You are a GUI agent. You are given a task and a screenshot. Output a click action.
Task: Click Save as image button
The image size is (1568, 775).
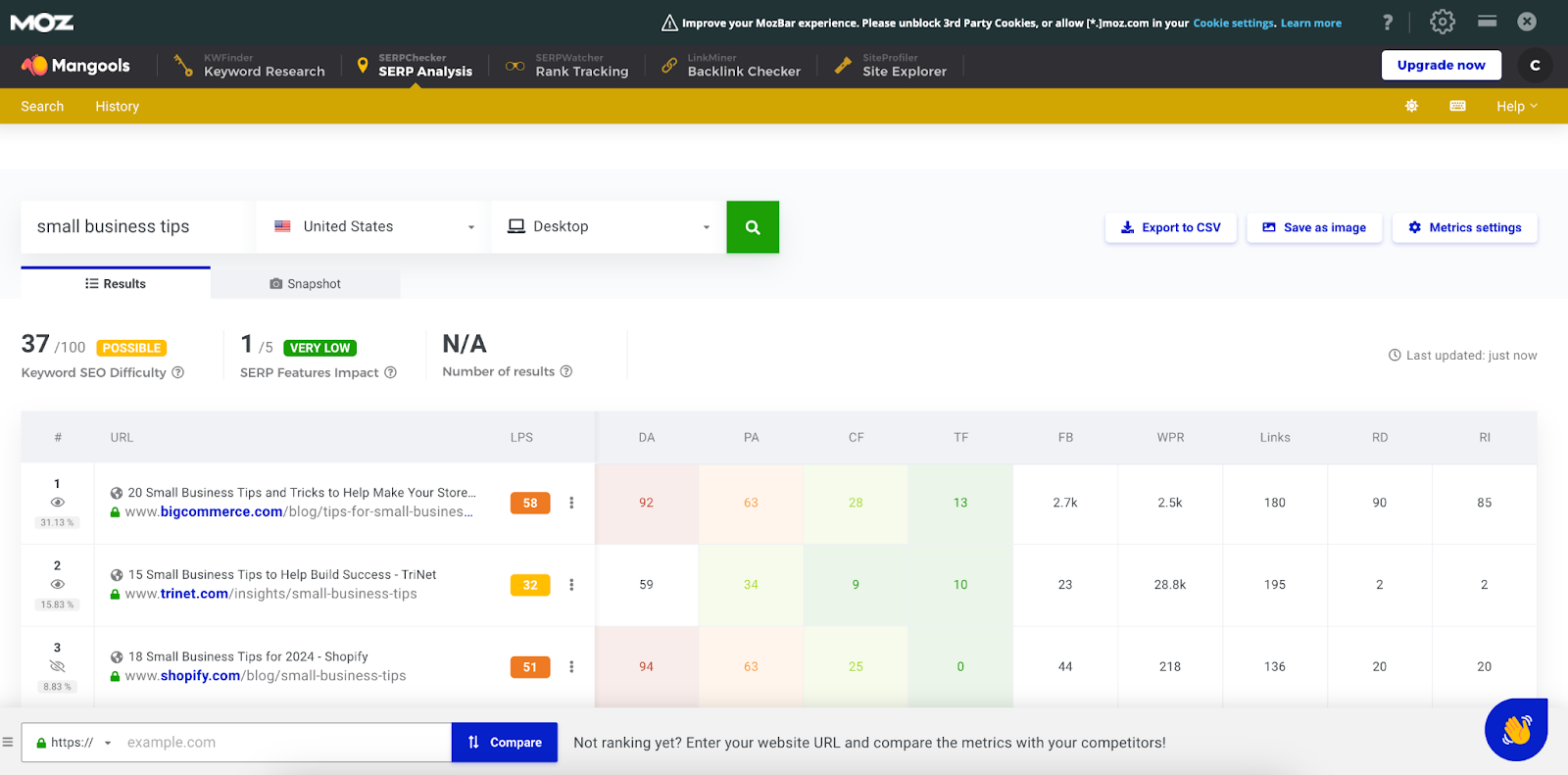(x=1314, y=227)
